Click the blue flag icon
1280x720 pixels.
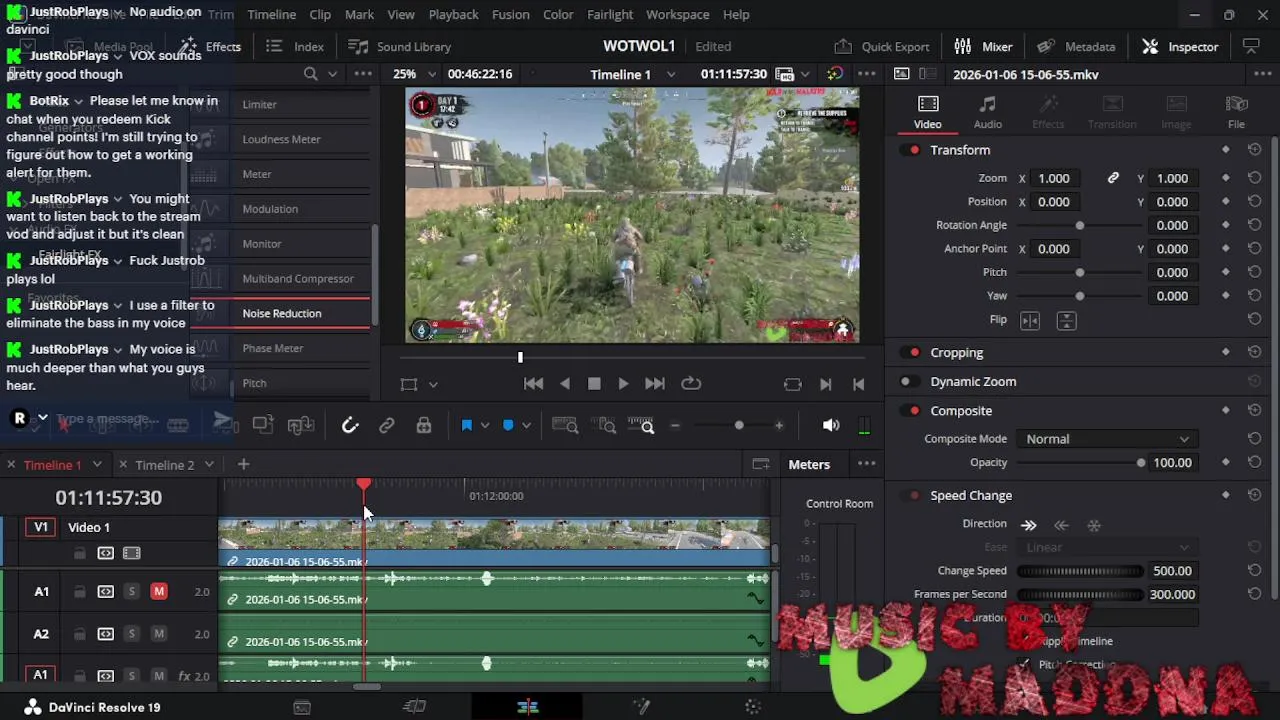point(466,426)
